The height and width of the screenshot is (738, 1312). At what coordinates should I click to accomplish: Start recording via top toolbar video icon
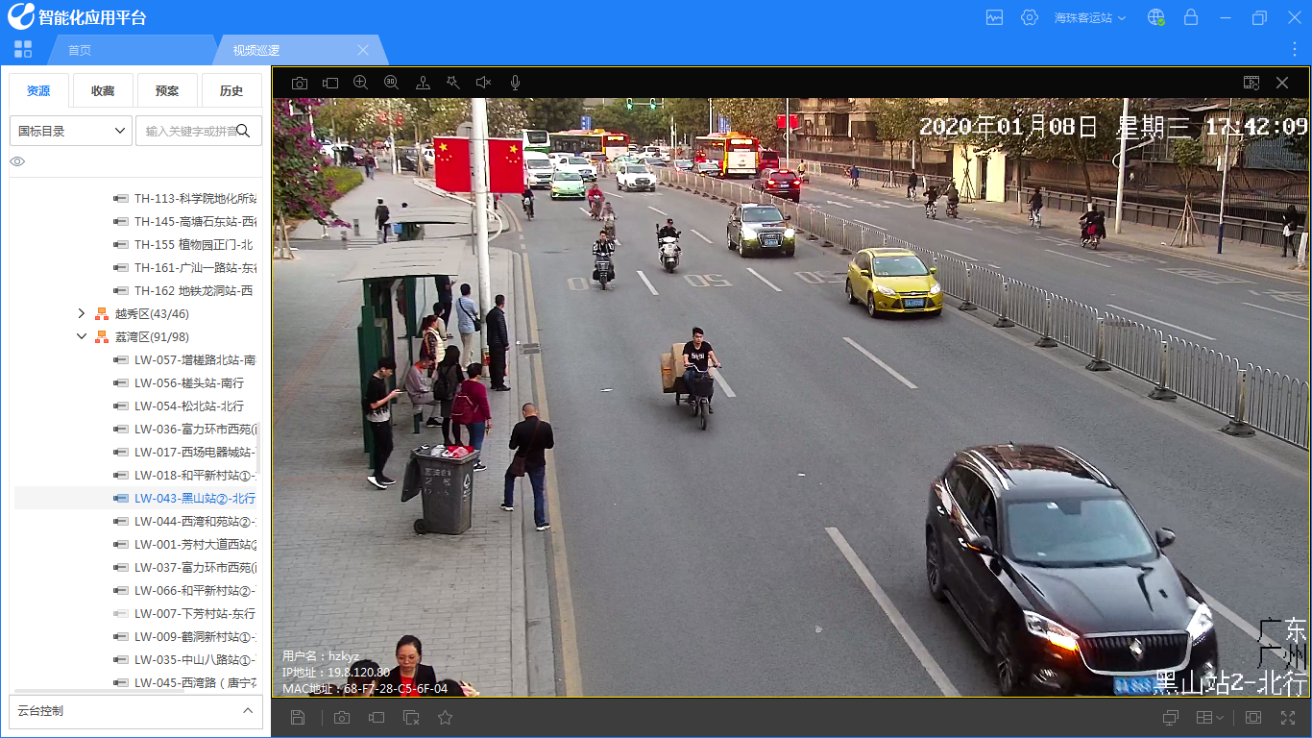pyautogui.click(x=330, y=83)
